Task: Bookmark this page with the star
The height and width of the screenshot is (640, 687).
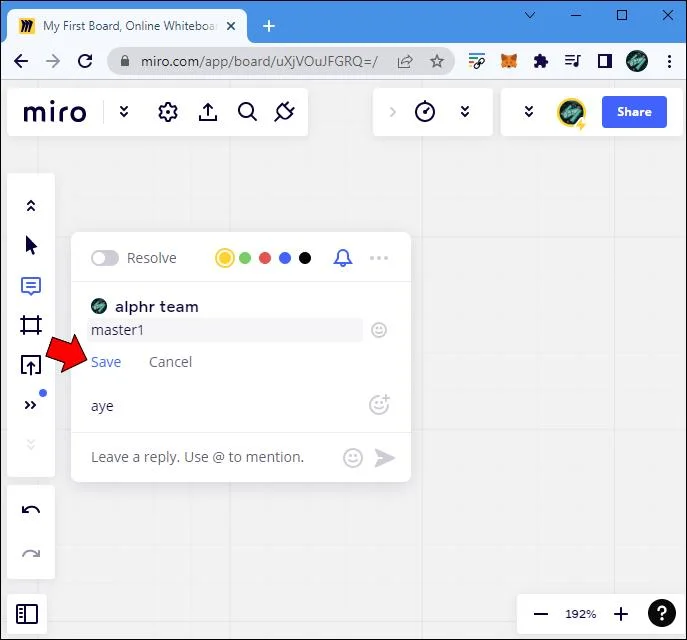Action: [x=436, y=61]
